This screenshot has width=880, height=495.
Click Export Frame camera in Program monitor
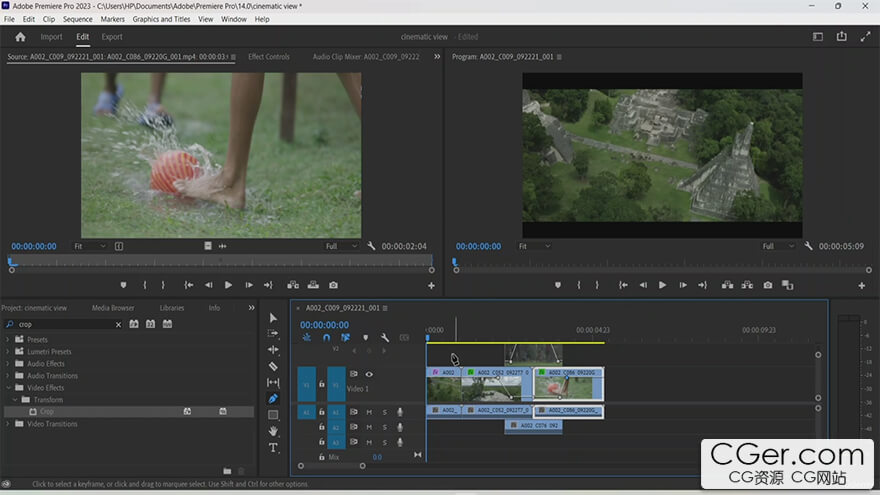768,285
